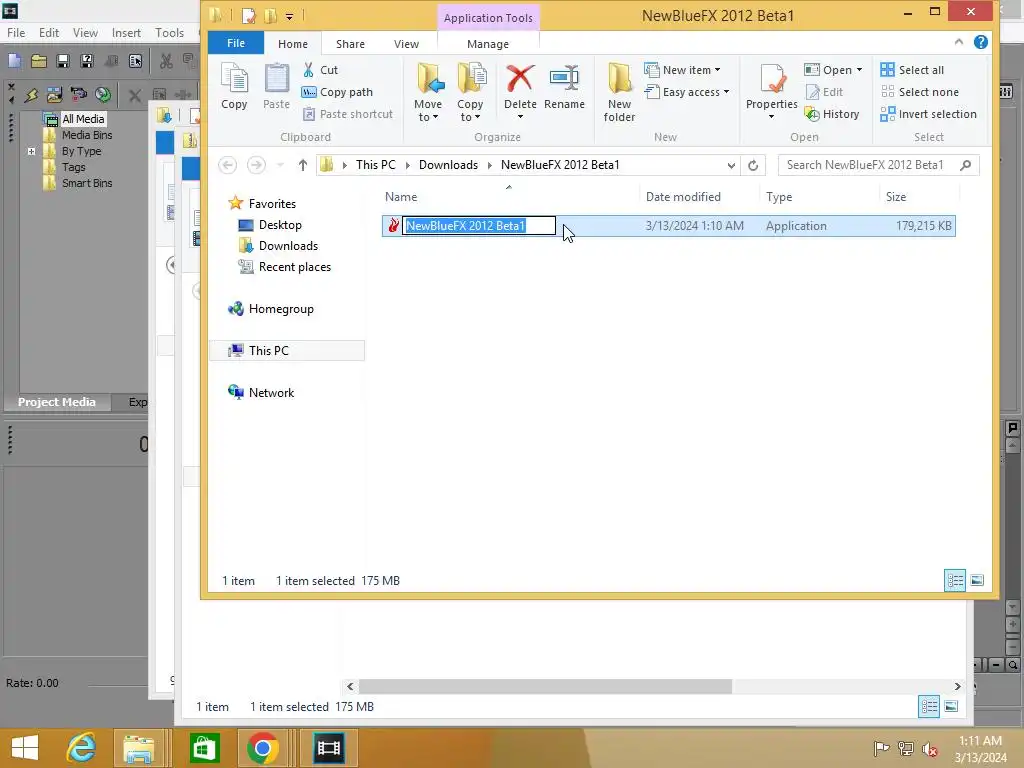Open the New item dropdown
The height and width of the screenshot is (768, 1024).
coord(682,70)
